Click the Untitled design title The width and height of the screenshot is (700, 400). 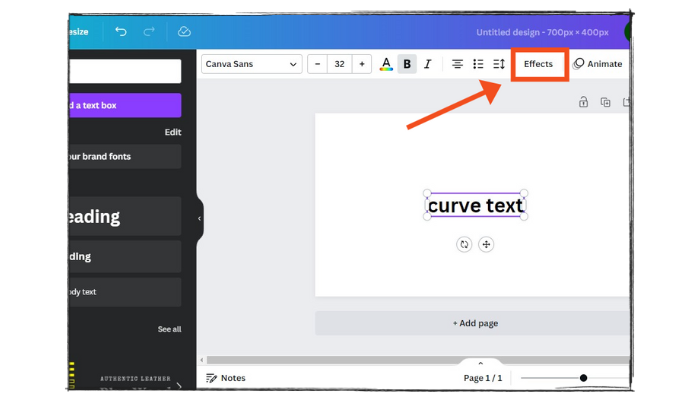(x=542, y=32)
